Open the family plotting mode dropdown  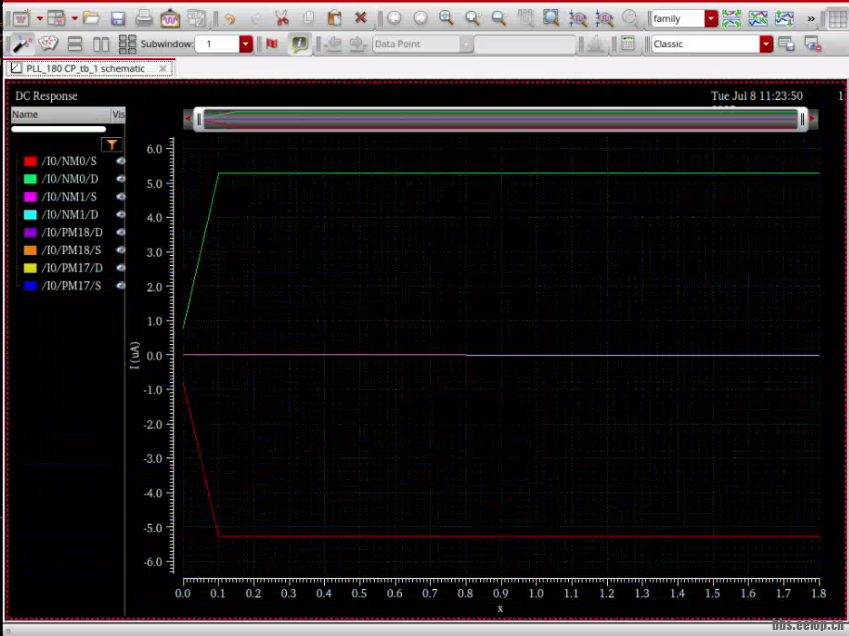tap(711, 19)
